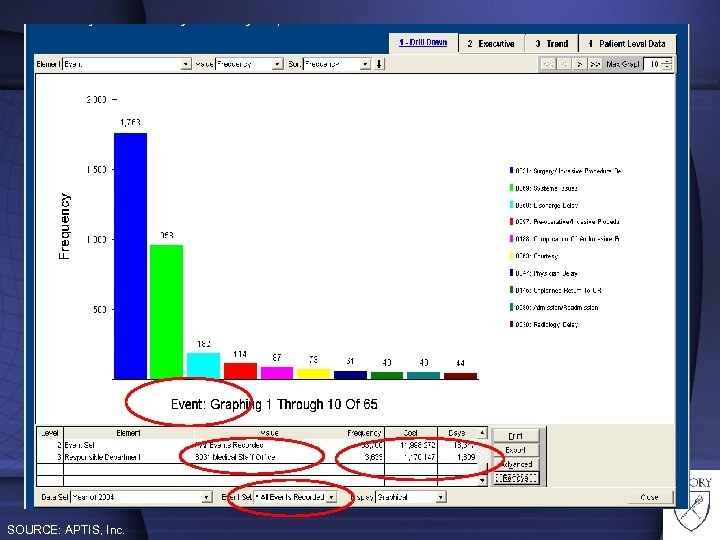Click the Export button
The width and height of the screenshot is (720, 540).
tap(515, 450)
